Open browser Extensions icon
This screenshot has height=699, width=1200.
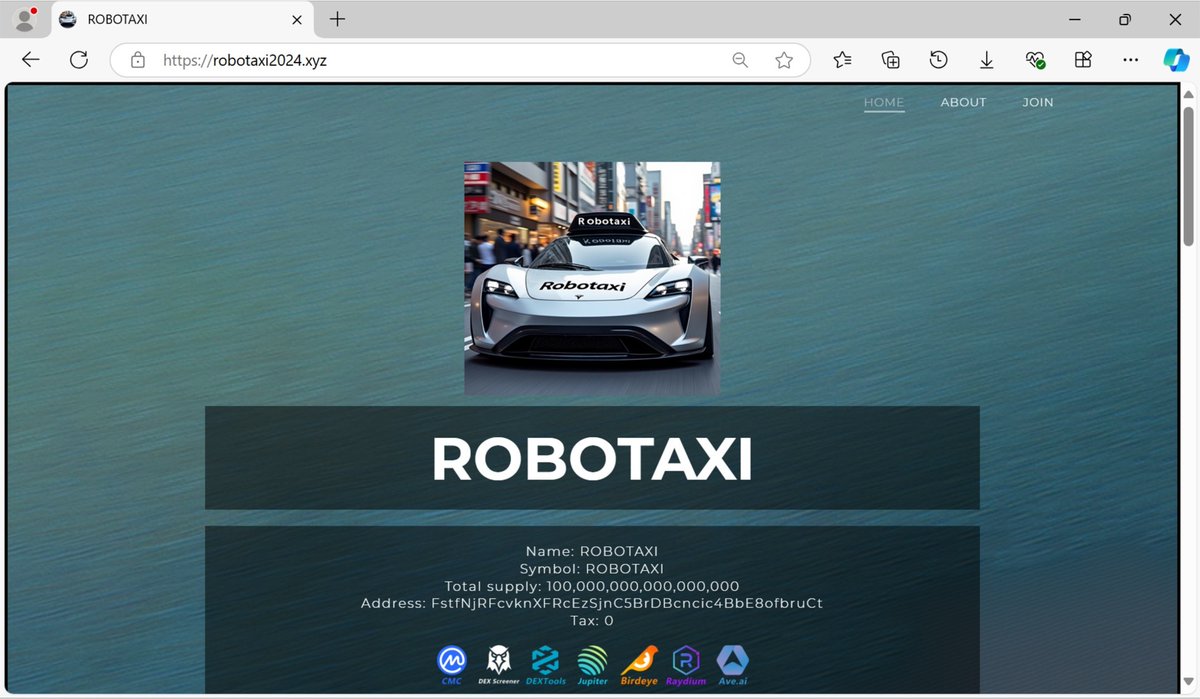click(x=1082, y=60)
